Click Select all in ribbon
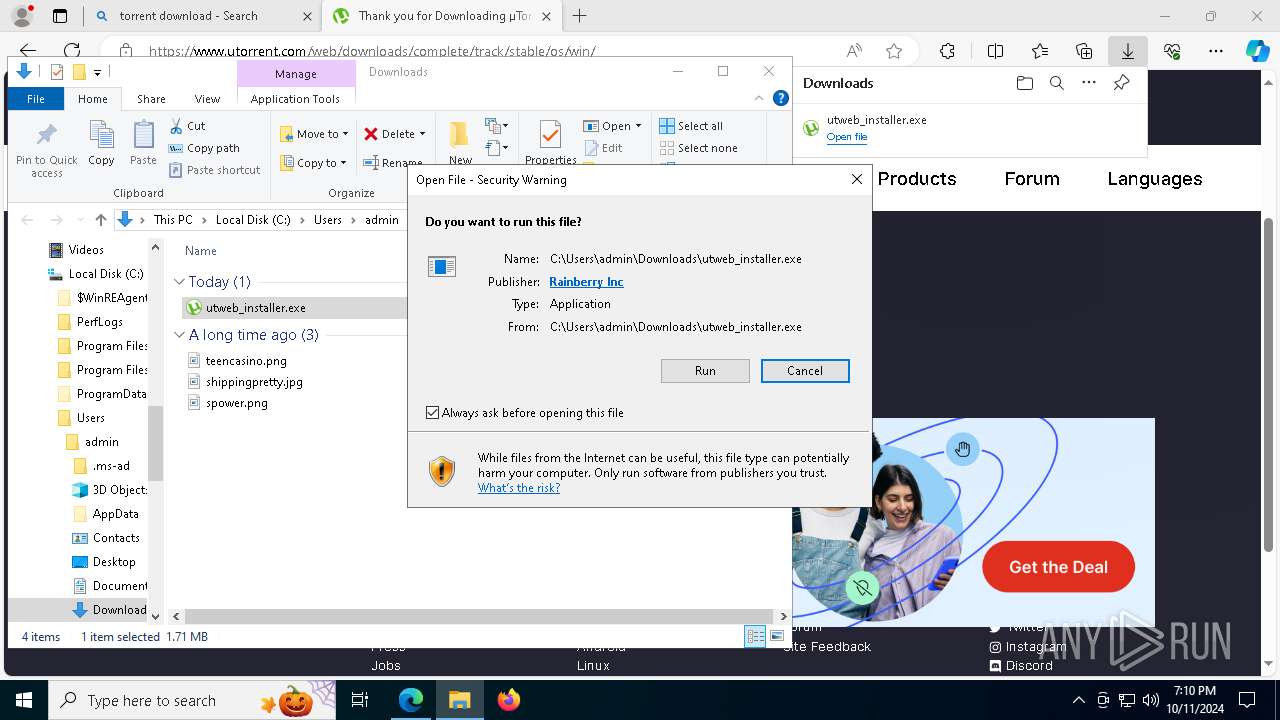The width and height of the screenshot is (1280, 720). coord(691,126)
